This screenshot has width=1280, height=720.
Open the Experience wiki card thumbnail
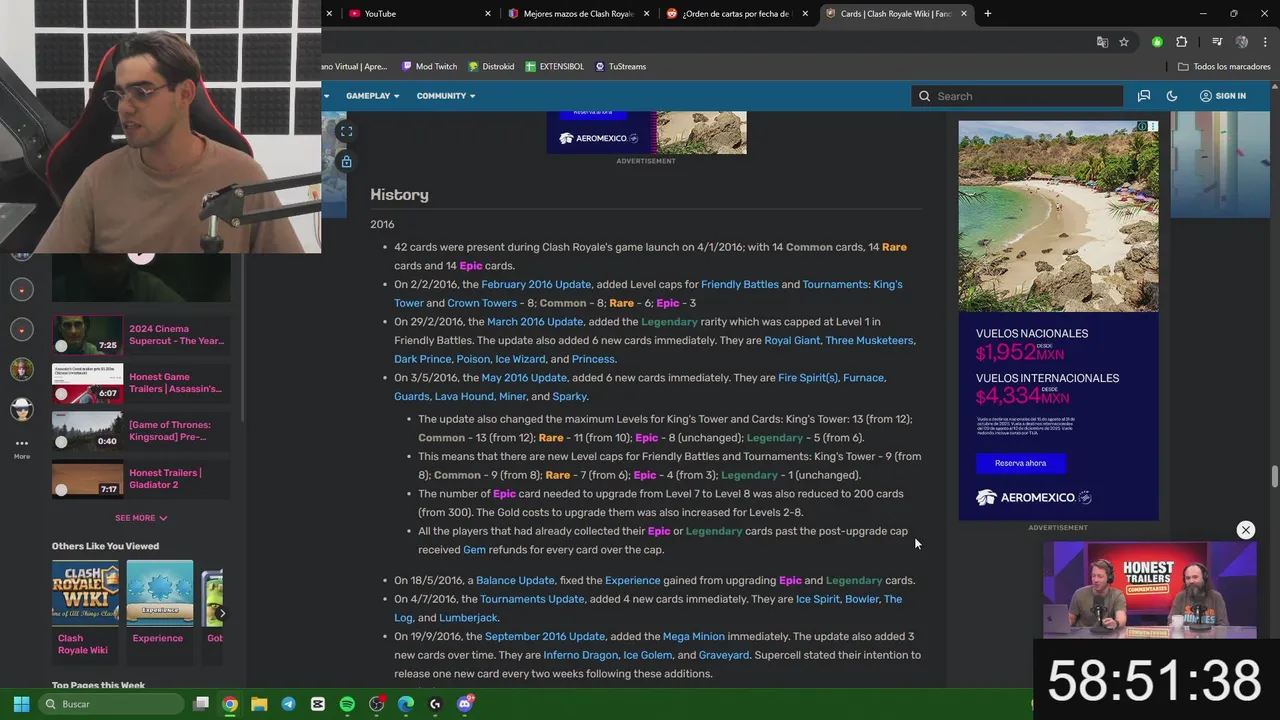(x=159, y=594)
